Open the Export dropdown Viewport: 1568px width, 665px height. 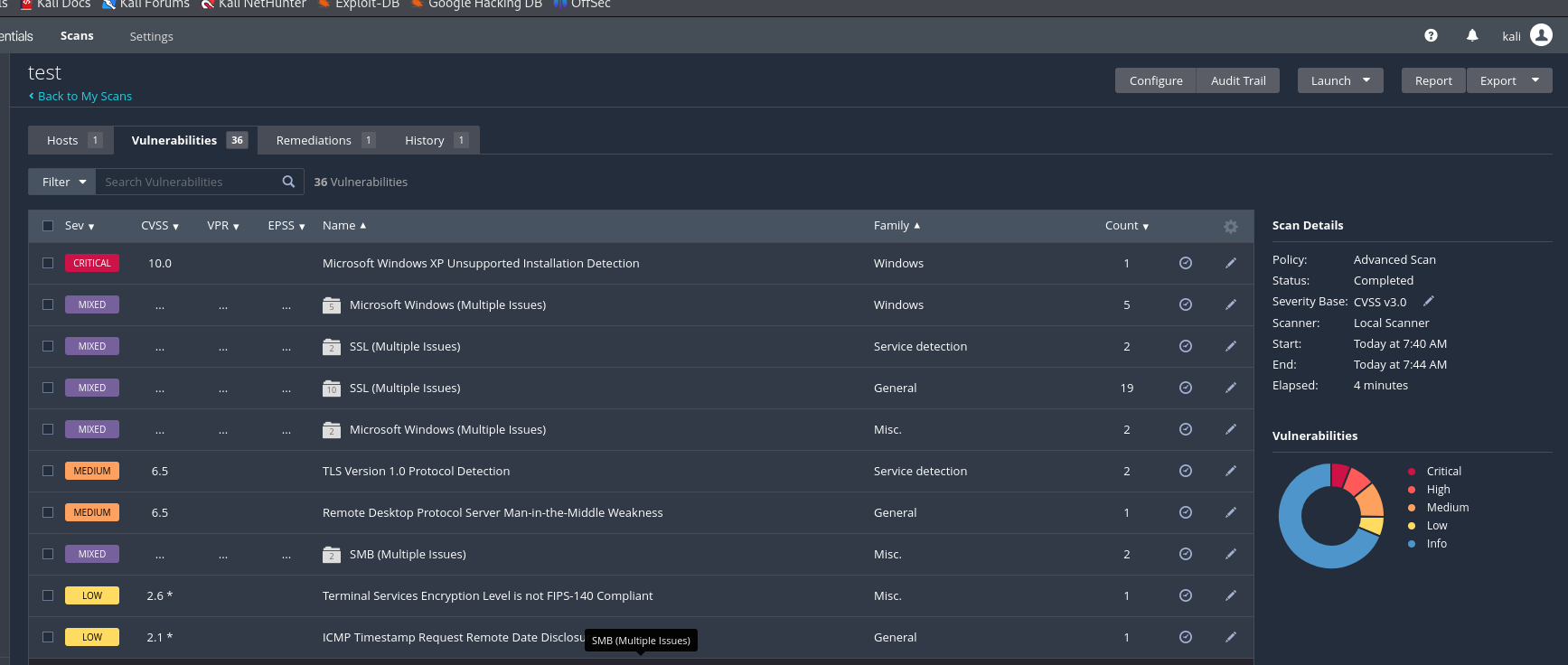pos(1509,80)
